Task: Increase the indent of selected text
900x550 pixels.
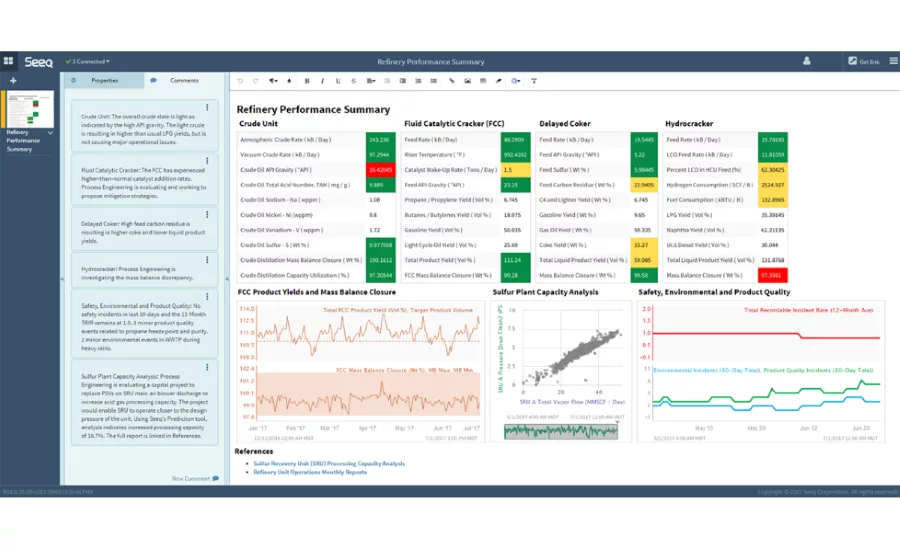Action: (x=403, y=81)
